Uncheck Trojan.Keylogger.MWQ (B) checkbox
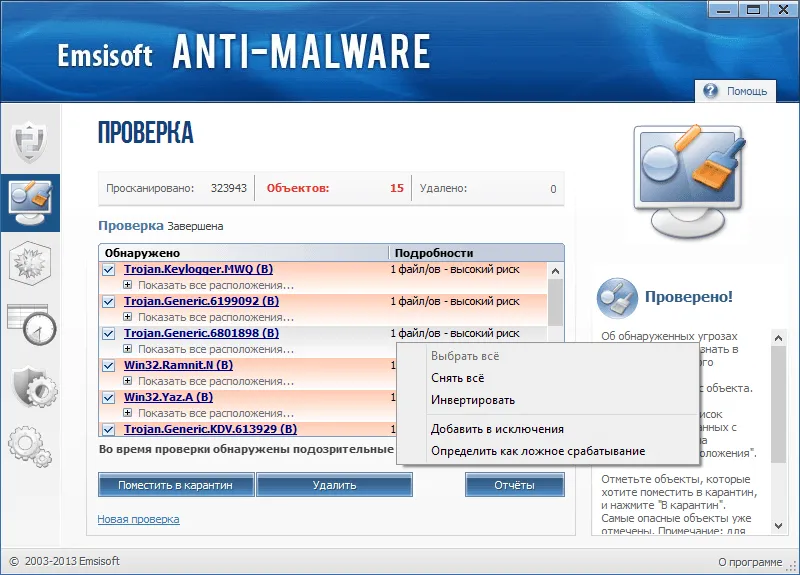 click(x=109, y=269)
